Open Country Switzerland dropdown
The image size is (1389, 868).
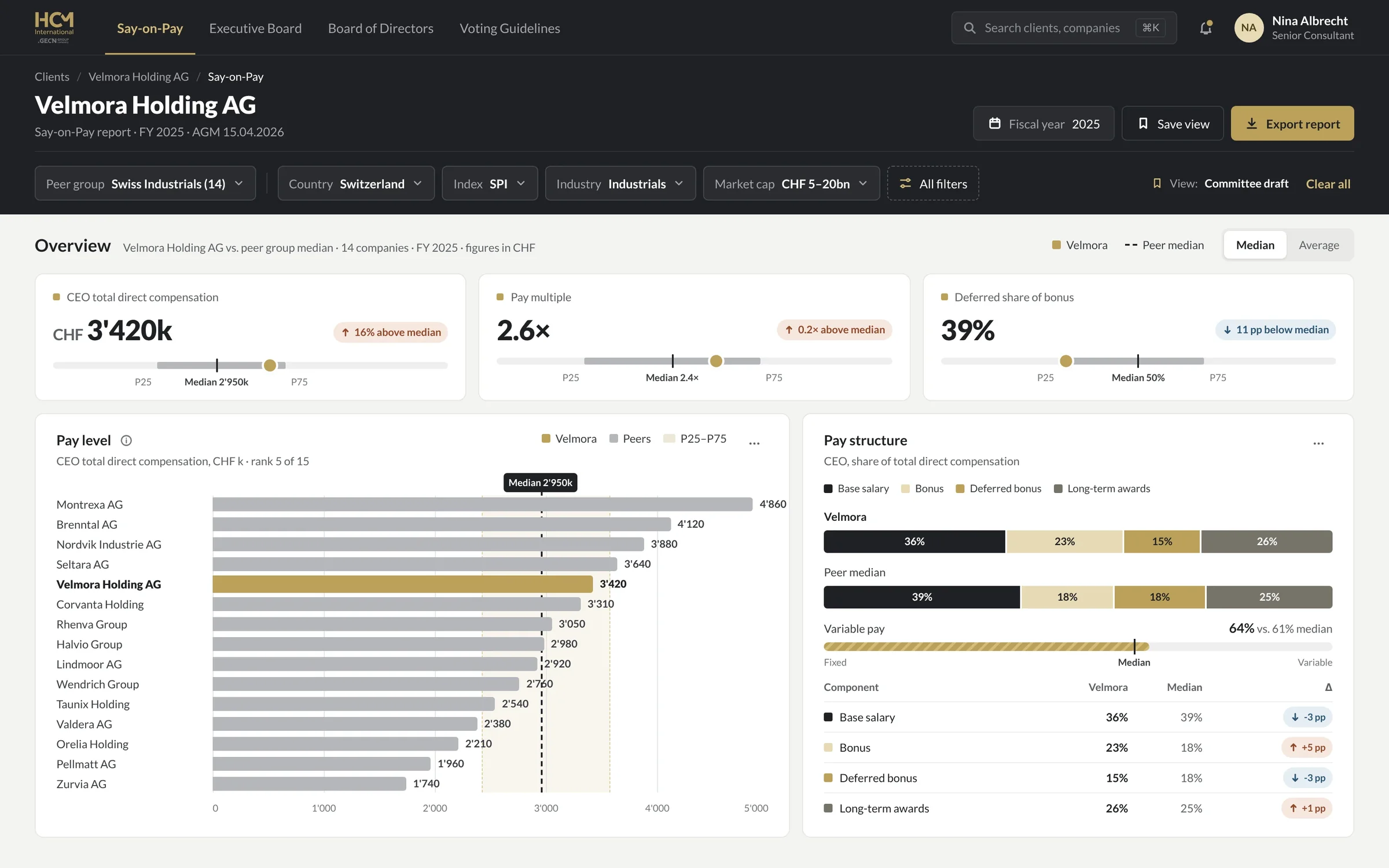tap(356, 183)
